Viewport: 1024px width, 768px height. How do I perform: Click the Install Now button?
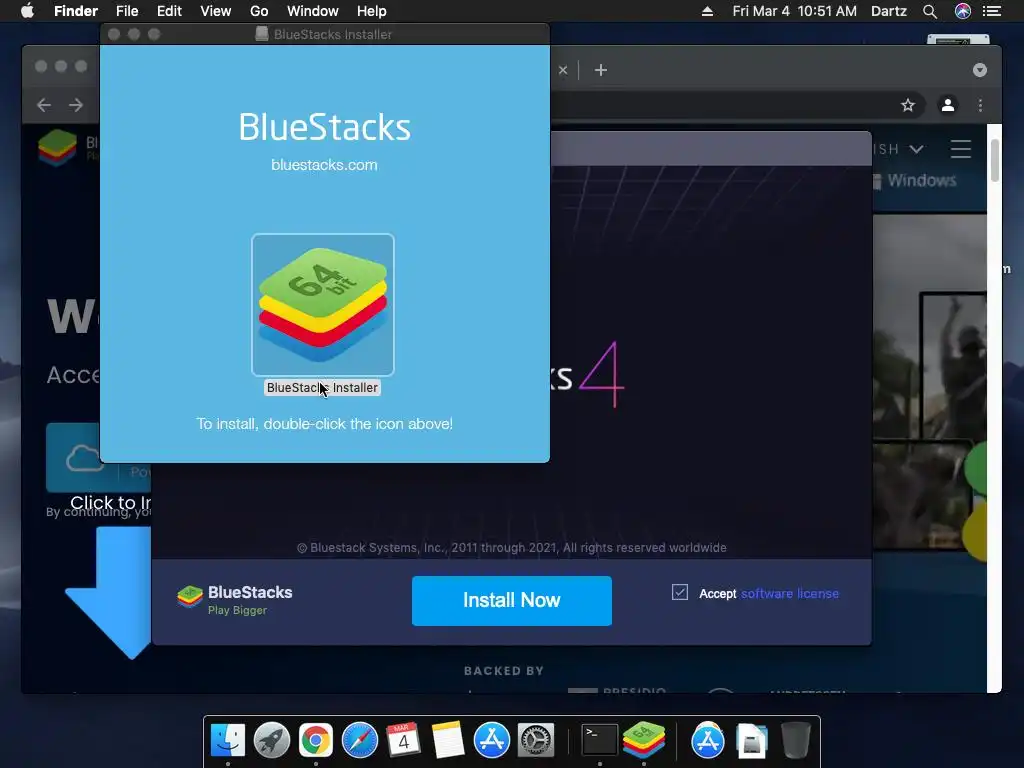tap(511, 600)
